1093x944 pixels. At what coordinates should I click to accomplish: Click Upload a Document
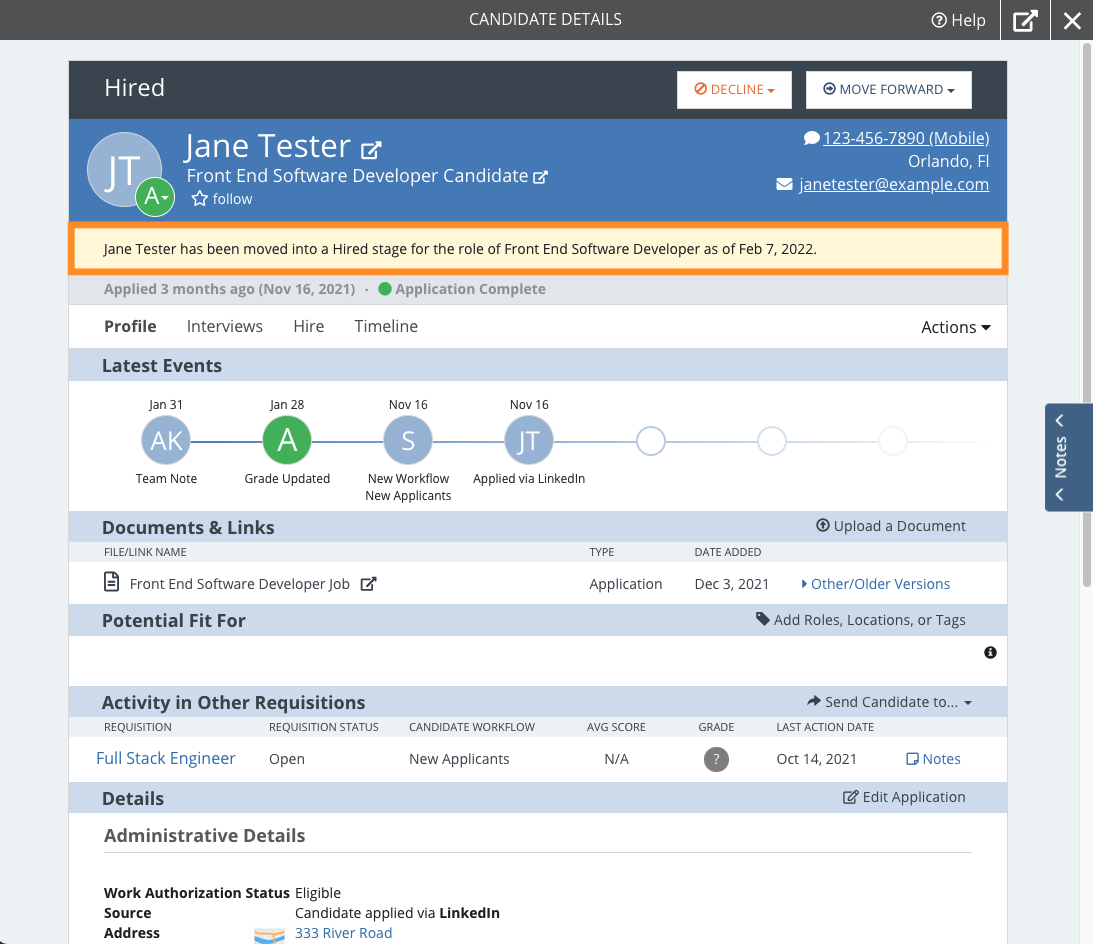(x=891, y=526)
